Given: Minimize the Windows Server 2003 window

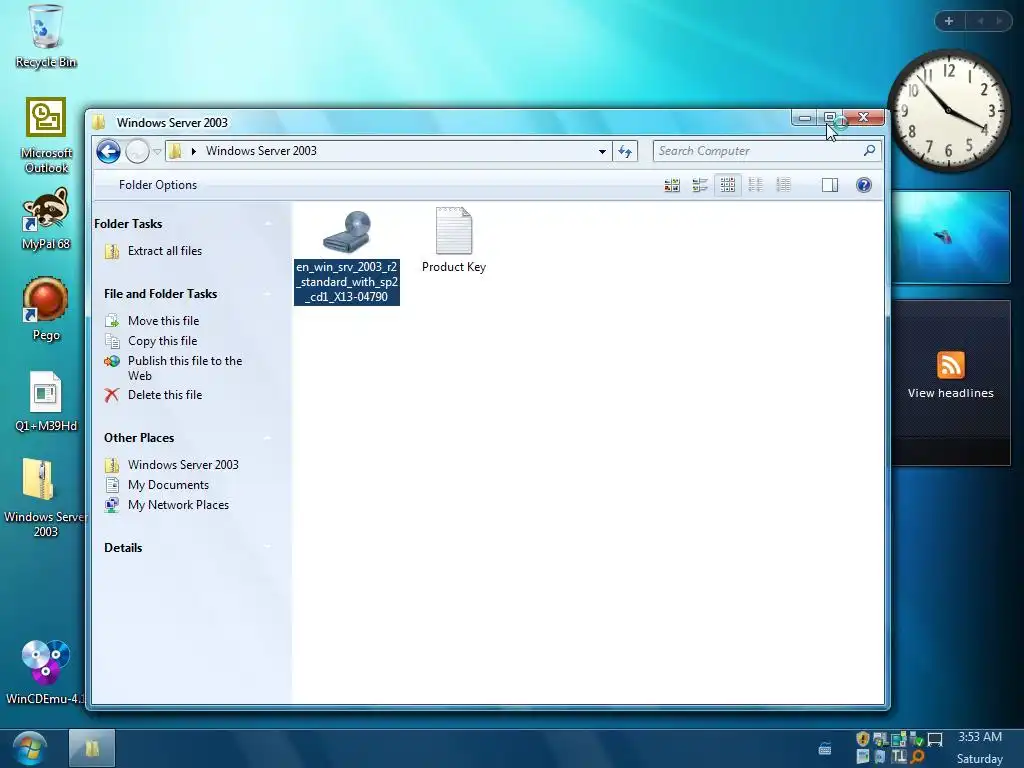Looking at the screenshot, I should coord(805,118).
